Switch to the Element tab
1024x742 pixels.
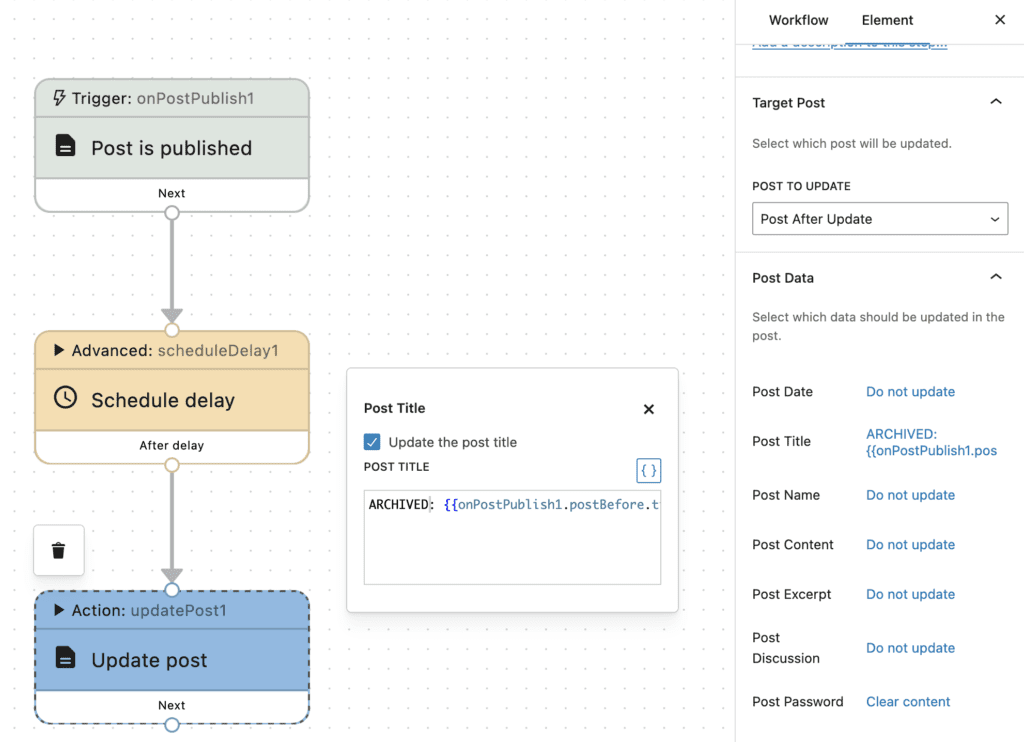tap(887, 20)
